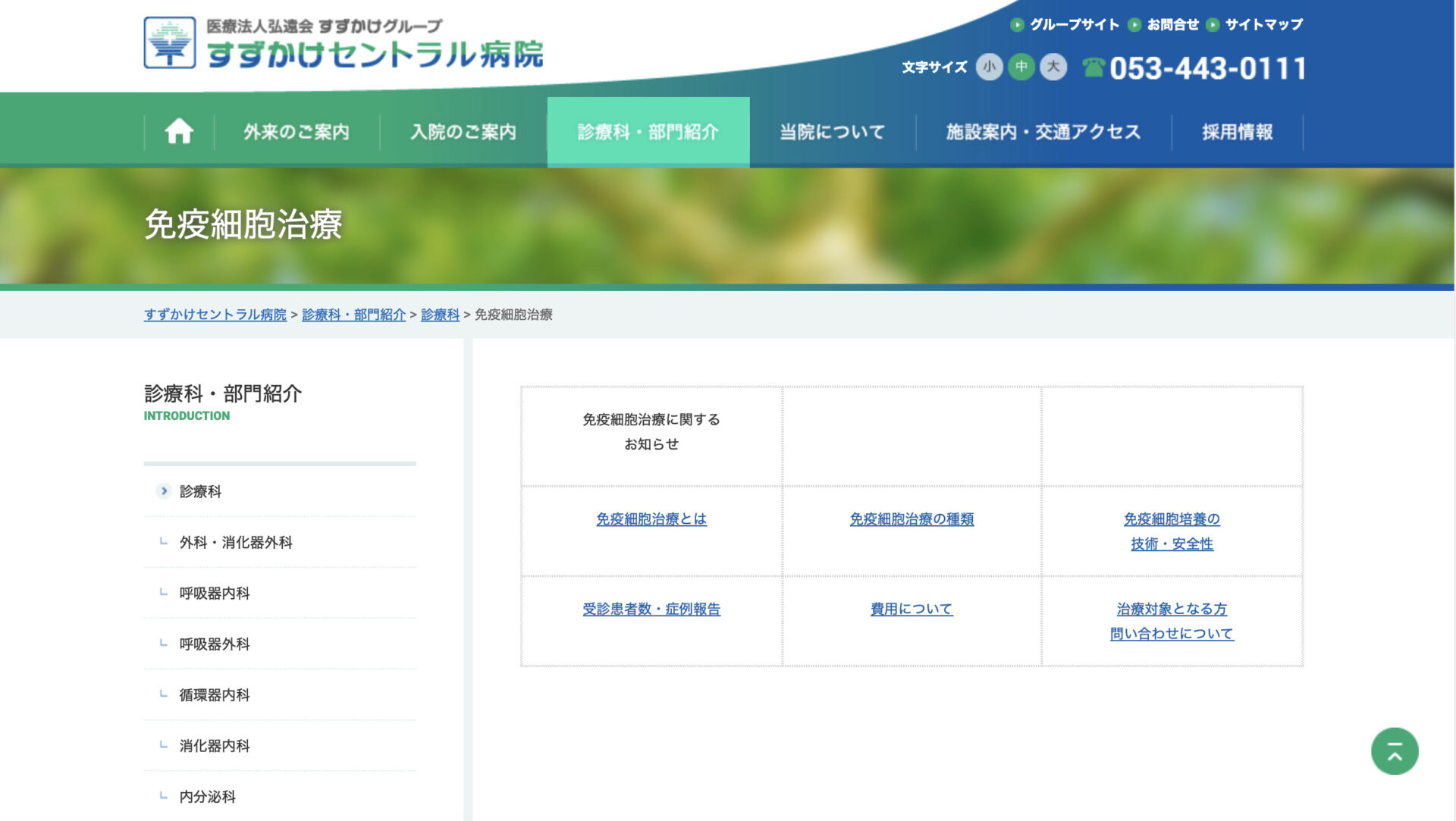Viewport: 1456px width, 821px height.
Task: Set text size to small (小)
Action: (989, 67)
